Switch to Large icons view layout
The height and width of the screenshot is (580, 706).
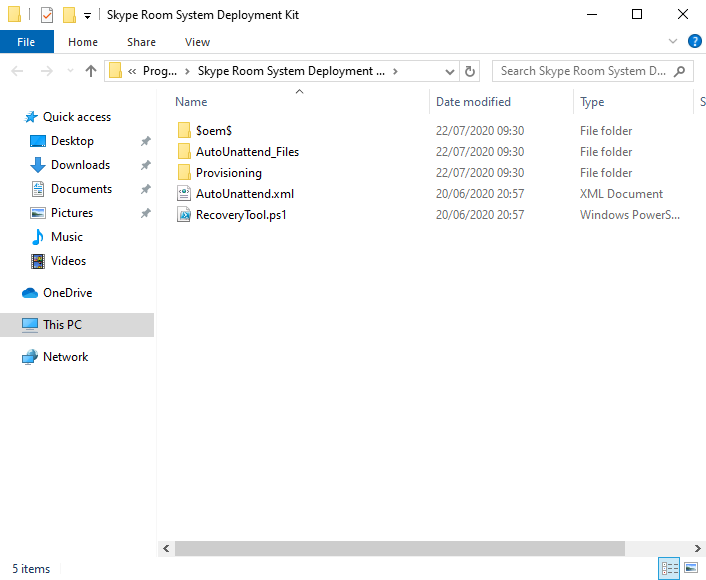[691, 568]
